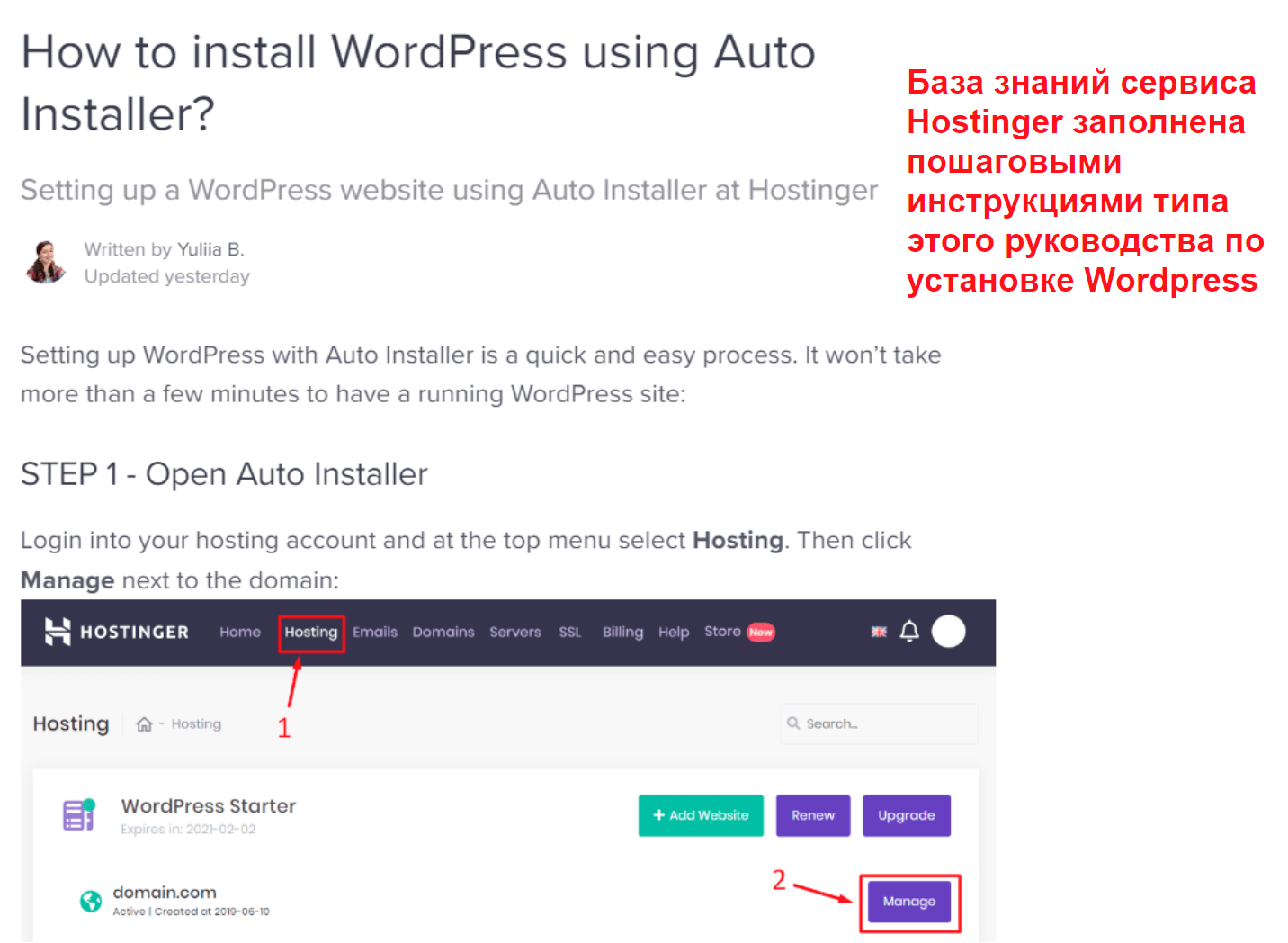The height and width of the screenshot is (943, 1288).
Task: Open the Home menu item
Action: (x=240, y=632)
